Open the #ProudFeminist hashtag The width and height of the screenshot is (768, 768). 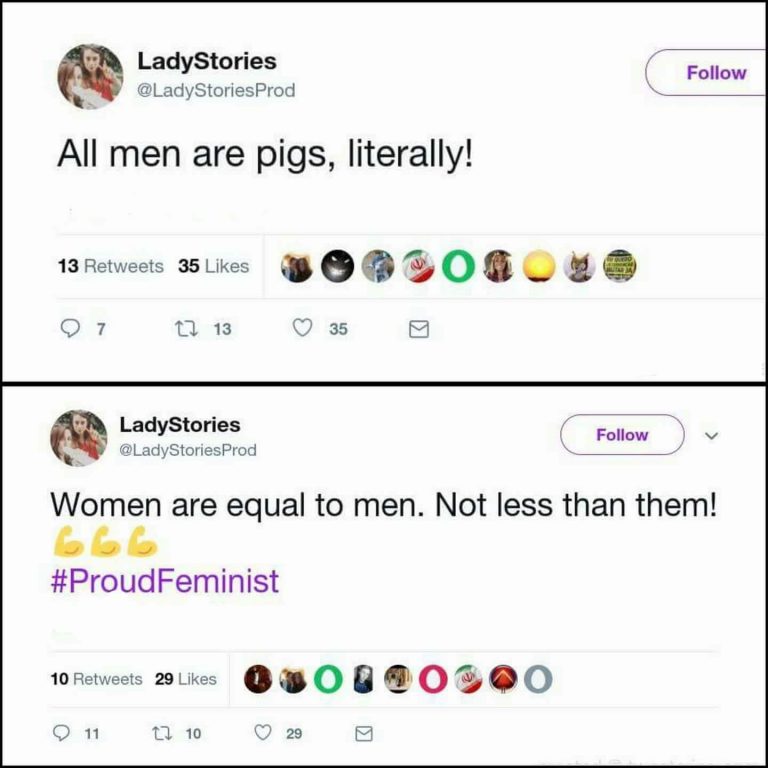coord(165,581)
